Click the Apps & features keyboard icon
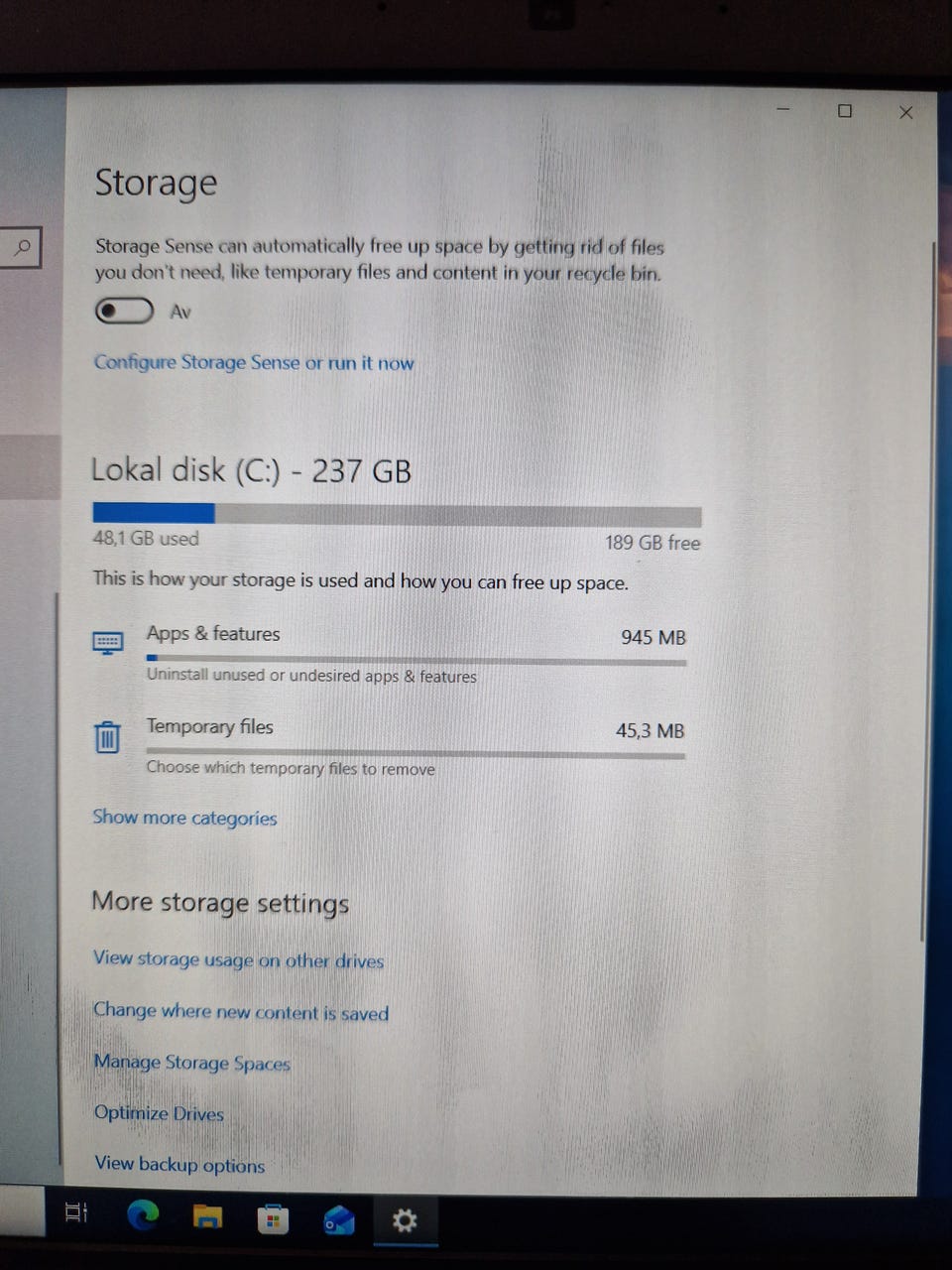The image size is (952, 1270). pos(107,642)
